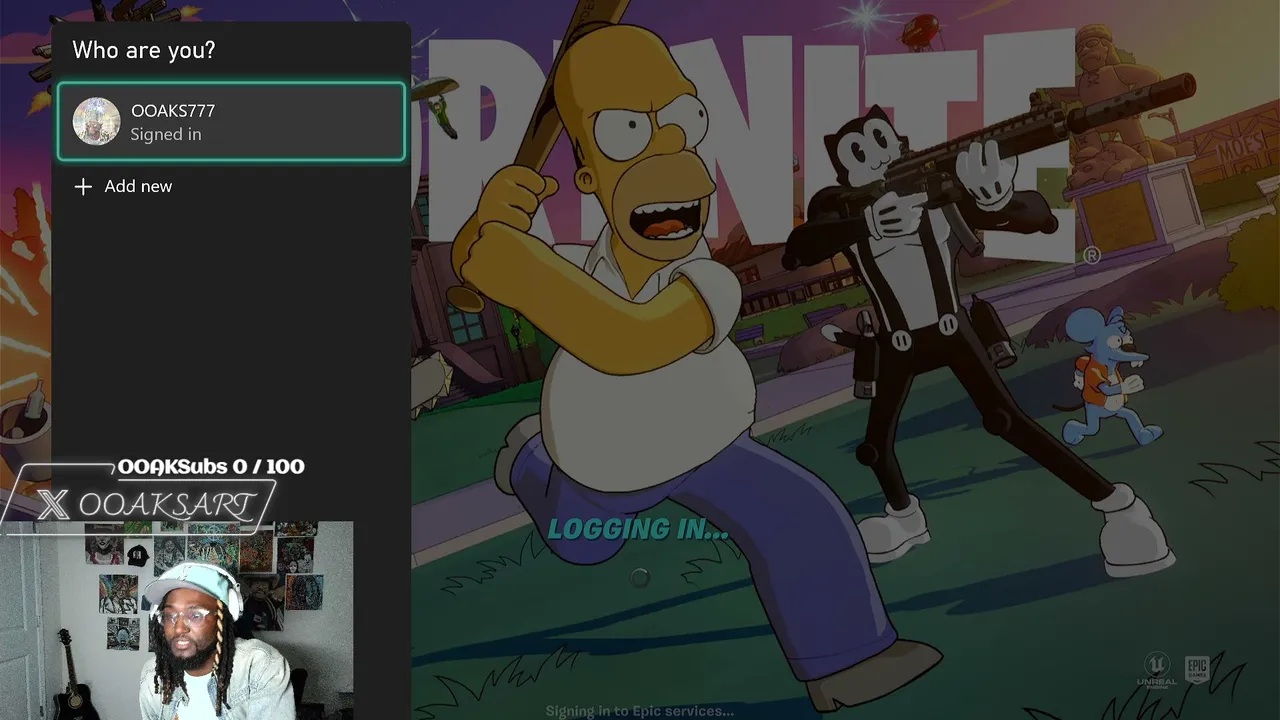This screenshot has height=720, width=1280.
Task: Click the "LOGGING IN..." message
Action: tap(638, 530)
